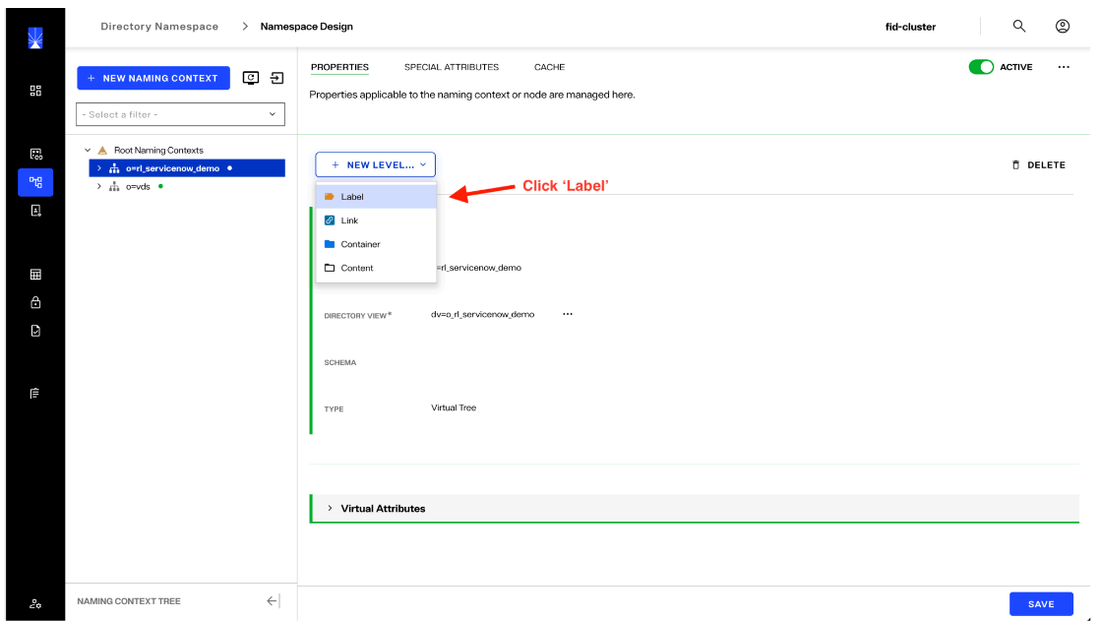Click the SCHEMA field label
Viewport: 1100px width, 627px height.
point(340,363)
